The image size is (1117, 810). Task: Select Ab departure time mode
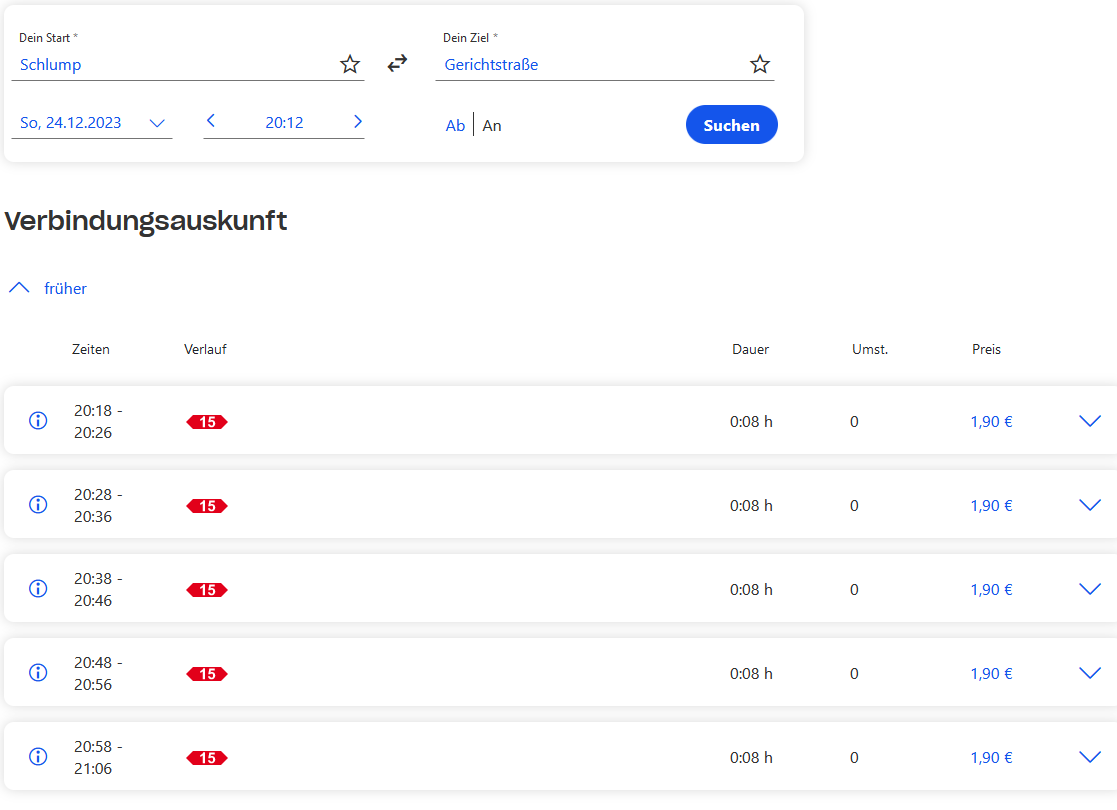point(455,125)
